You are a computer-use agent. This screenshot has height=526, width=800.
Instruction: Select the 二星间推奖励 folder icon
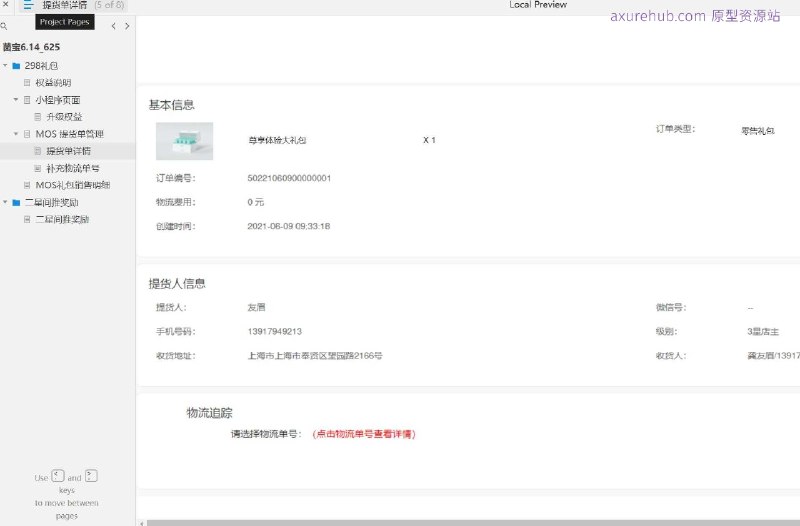(x=16, y=203)
